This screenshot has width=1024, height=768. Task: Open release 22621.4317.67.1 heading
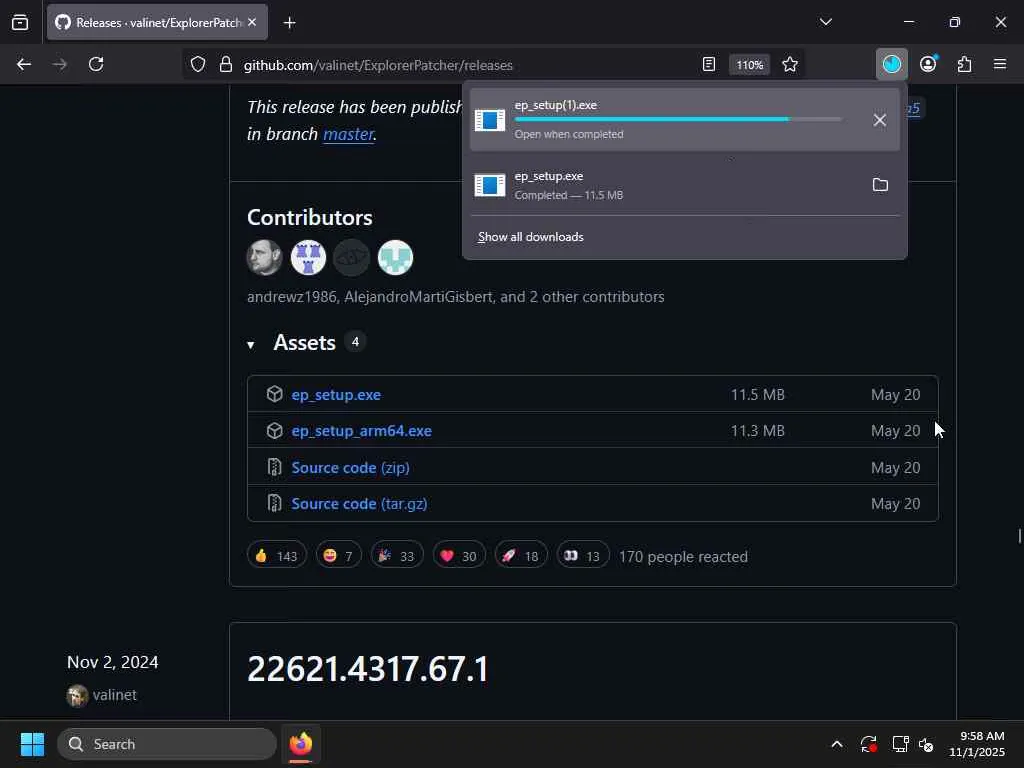368,669
